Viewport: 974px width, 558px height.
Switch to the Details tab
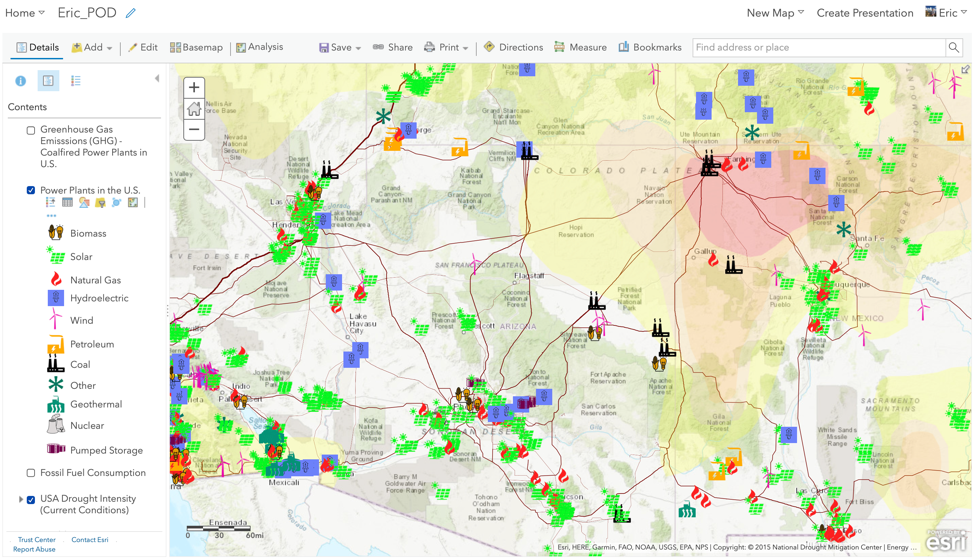(x=37, y=47)
